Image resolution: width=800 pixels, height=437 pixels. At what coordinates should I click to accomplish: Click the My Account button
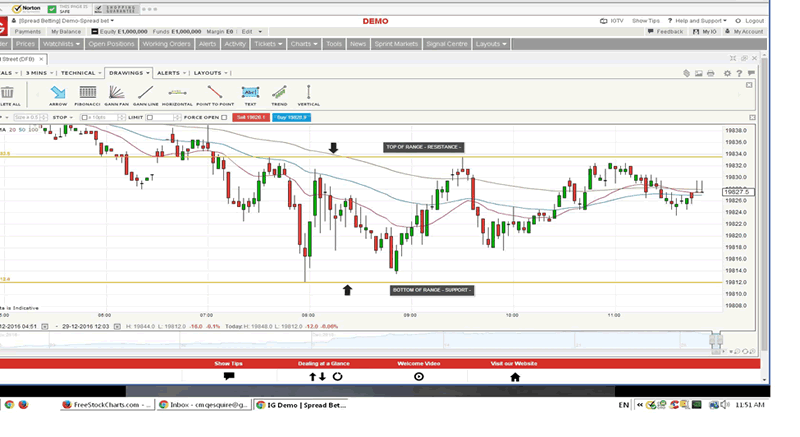pos(744,32)
